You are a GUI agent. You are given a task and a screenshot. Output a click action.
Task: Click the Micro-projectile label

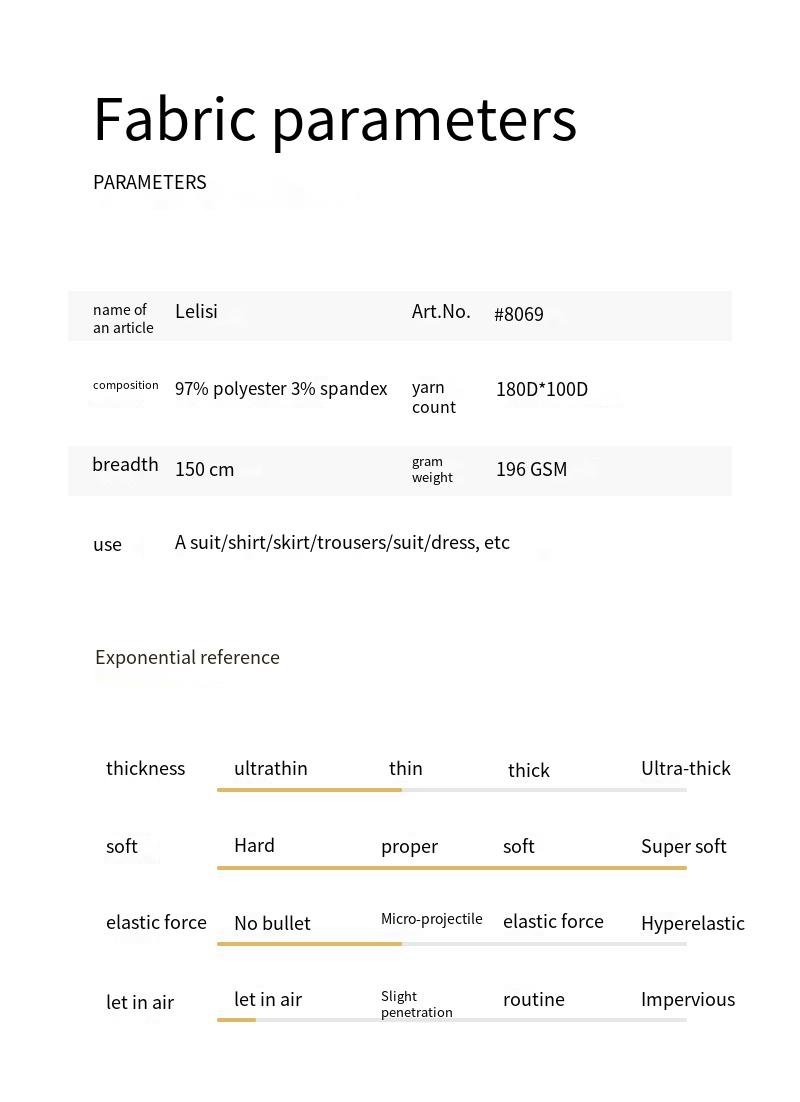[x=431, y=919]
